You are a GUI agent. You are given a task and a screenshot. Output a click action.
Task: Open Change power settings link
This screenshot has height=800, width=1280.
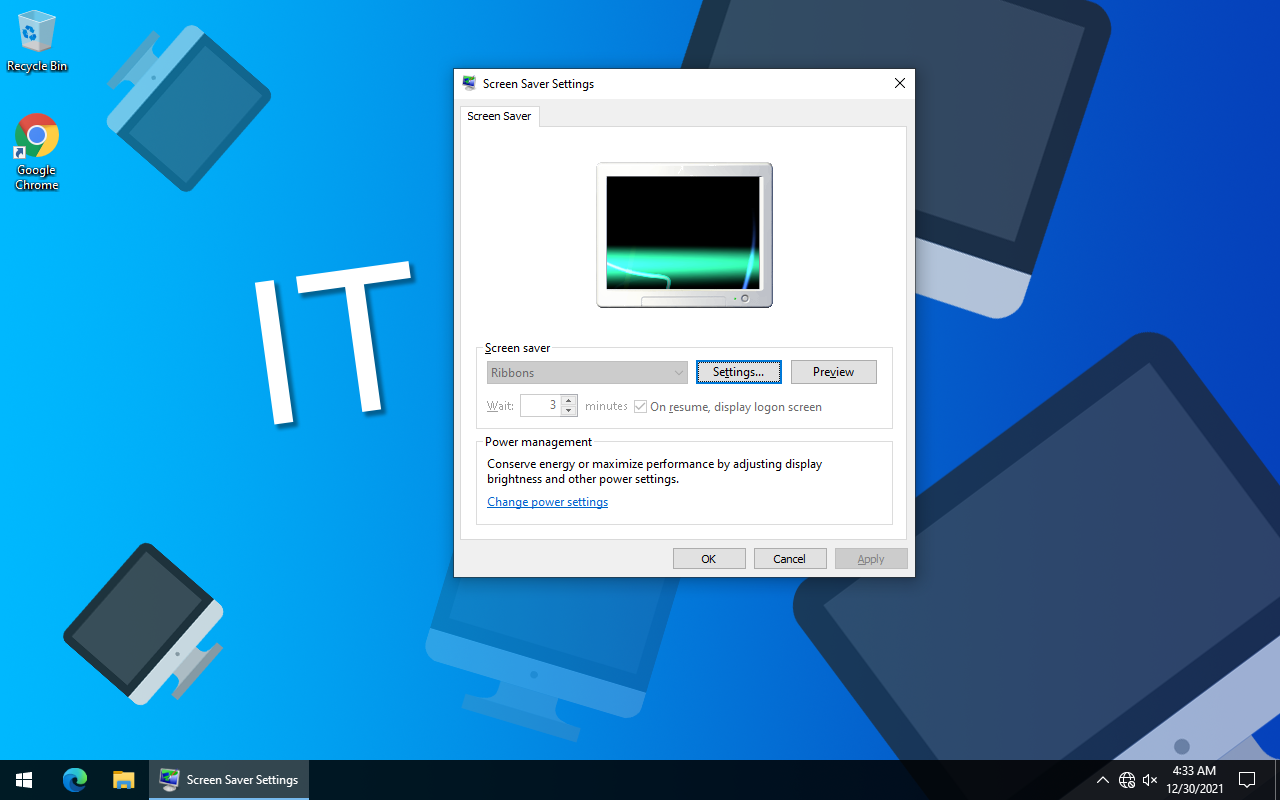pos(547,502)
